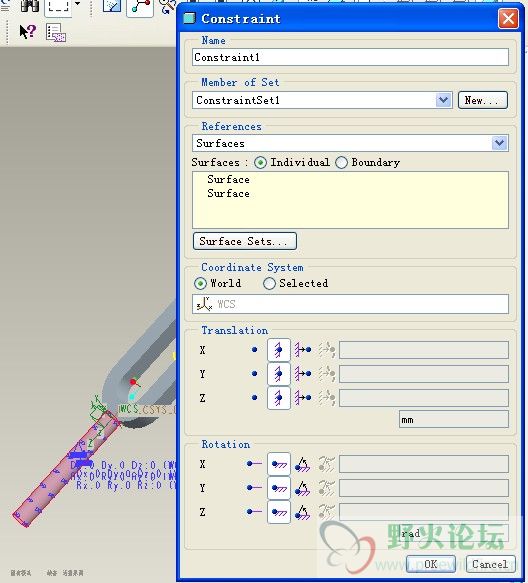Viewport: 528px width, 583px height.
Task: Expand the Surfaces references dropdown
Action: pos(499,143)
